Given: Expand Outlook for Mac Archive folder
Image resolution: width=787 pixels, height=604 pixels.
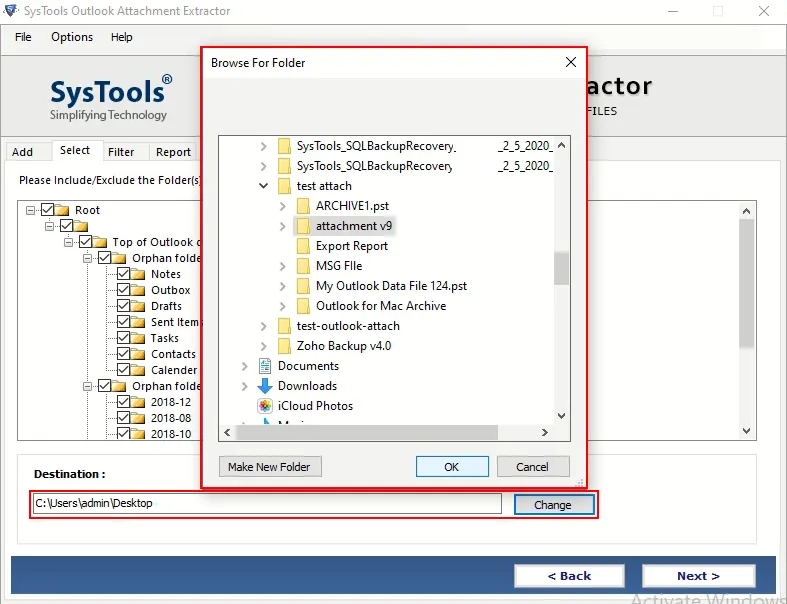Looking at the screenshot, I should coord(283,306).
